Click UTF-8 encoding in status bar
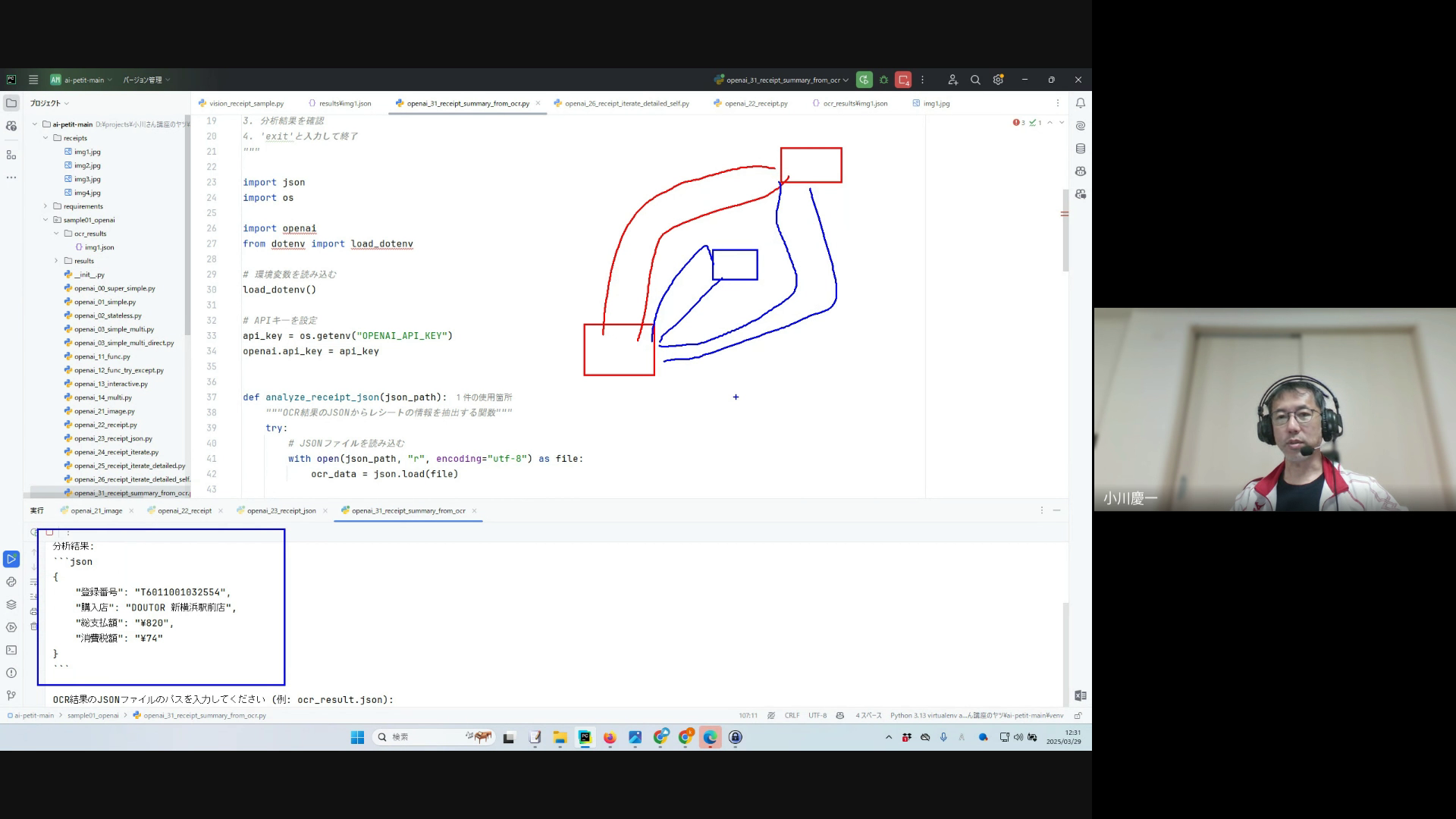This screenshot has width=1456, height=819. [817, 715]
